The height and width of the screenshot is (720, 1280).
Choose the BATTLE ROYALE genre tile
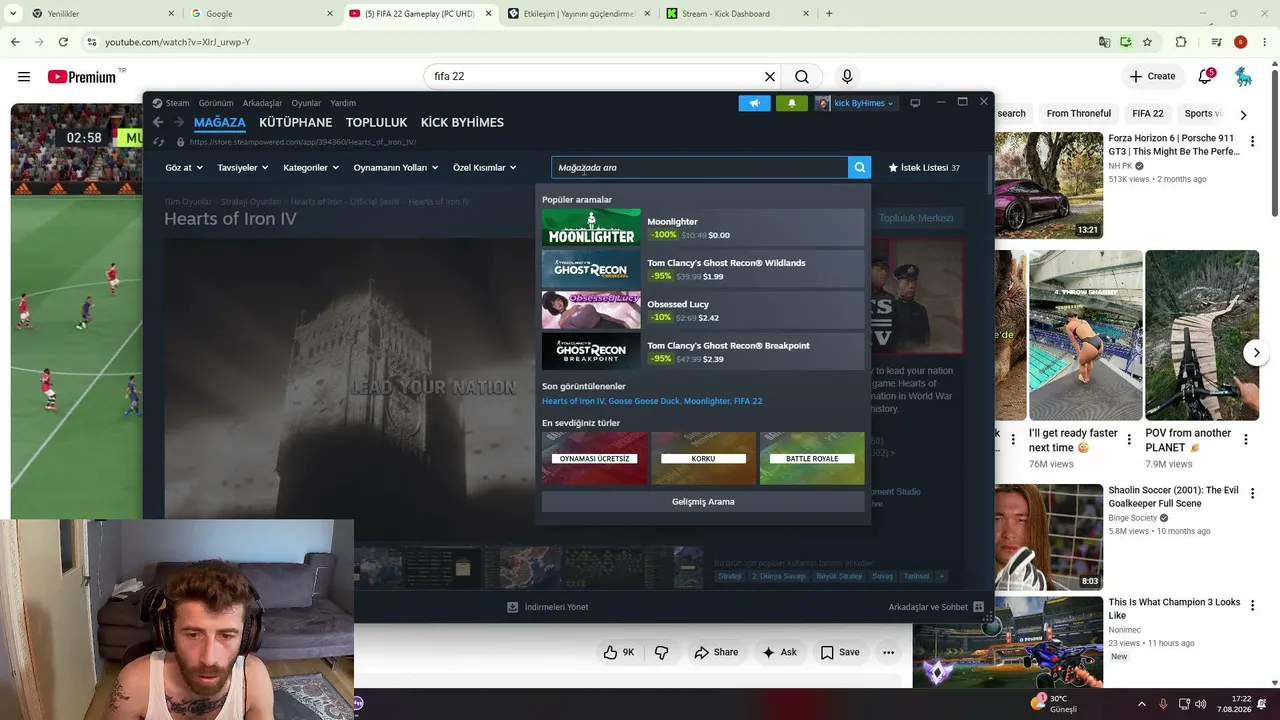tap(812, 458)
